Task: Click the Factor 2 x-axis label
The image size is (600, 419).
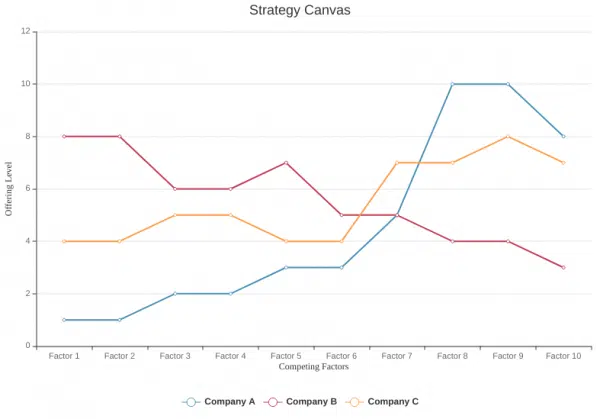Action: click(x=119, y=355)
